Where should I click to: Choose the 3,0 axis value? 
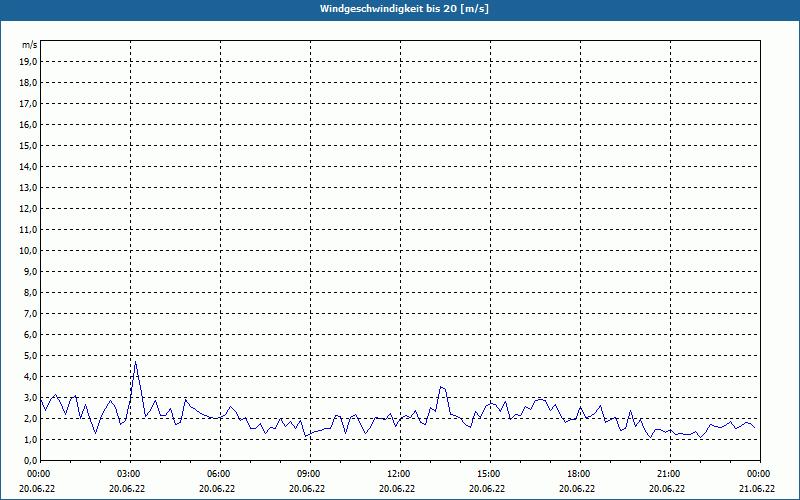point(31,397)
